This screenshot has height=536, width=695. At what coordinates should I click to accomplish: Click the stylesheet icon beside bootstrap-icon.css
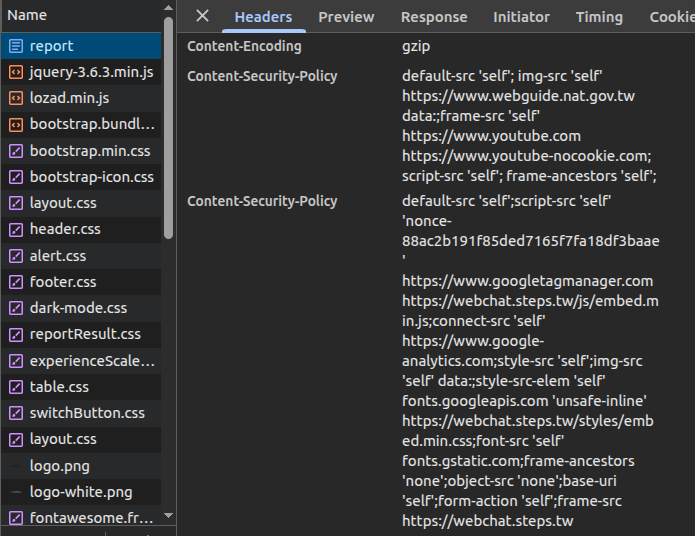point(16,177)
